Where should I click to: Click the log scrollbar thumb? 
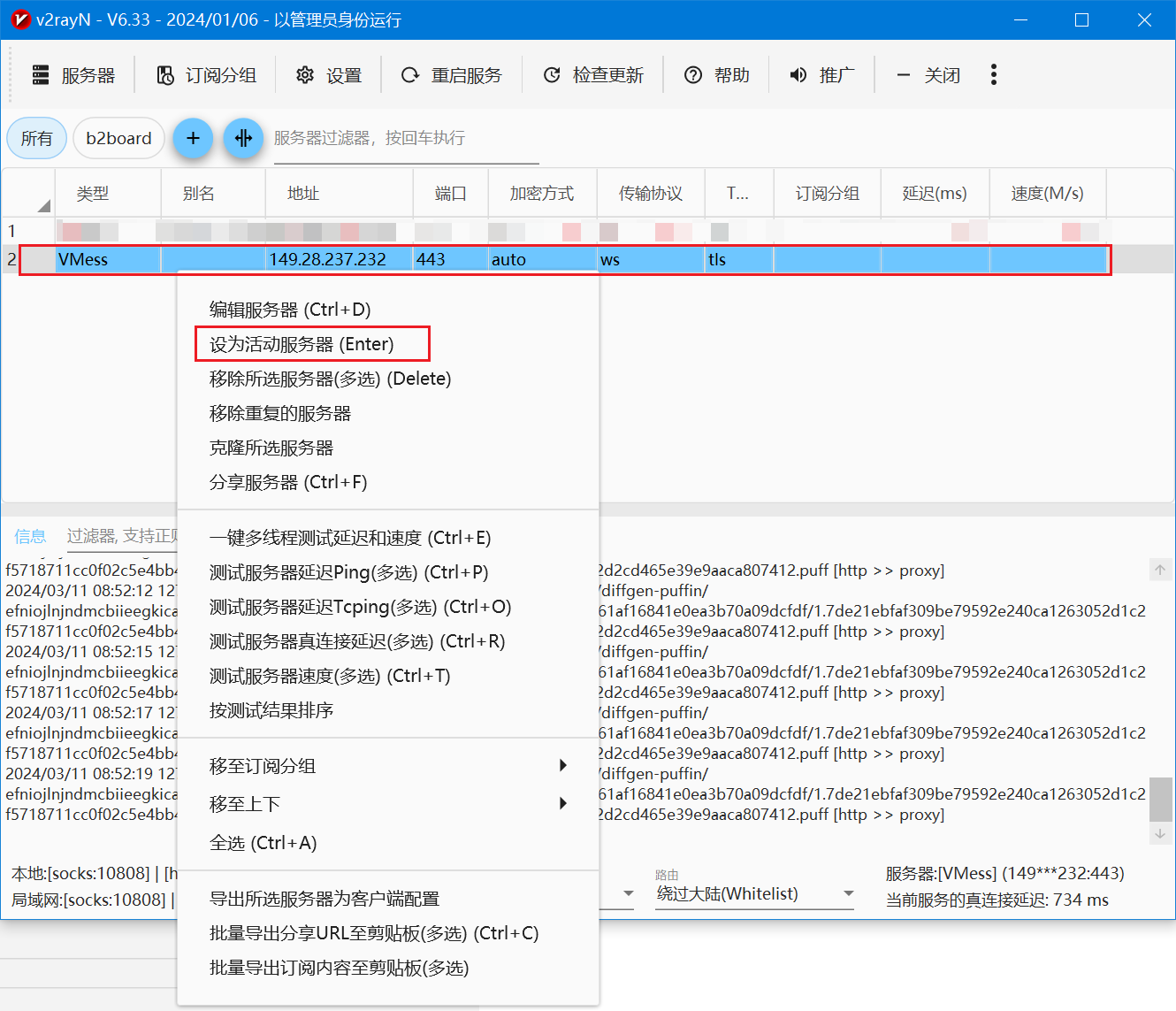point(1160,800)
